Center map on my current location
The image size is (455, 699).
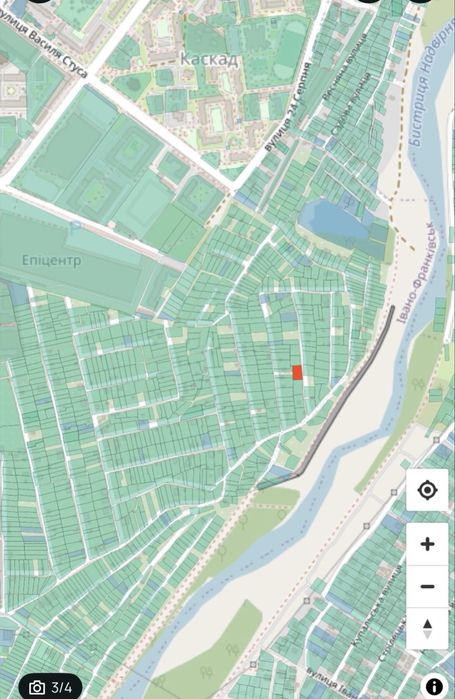(x=427, y=490)
